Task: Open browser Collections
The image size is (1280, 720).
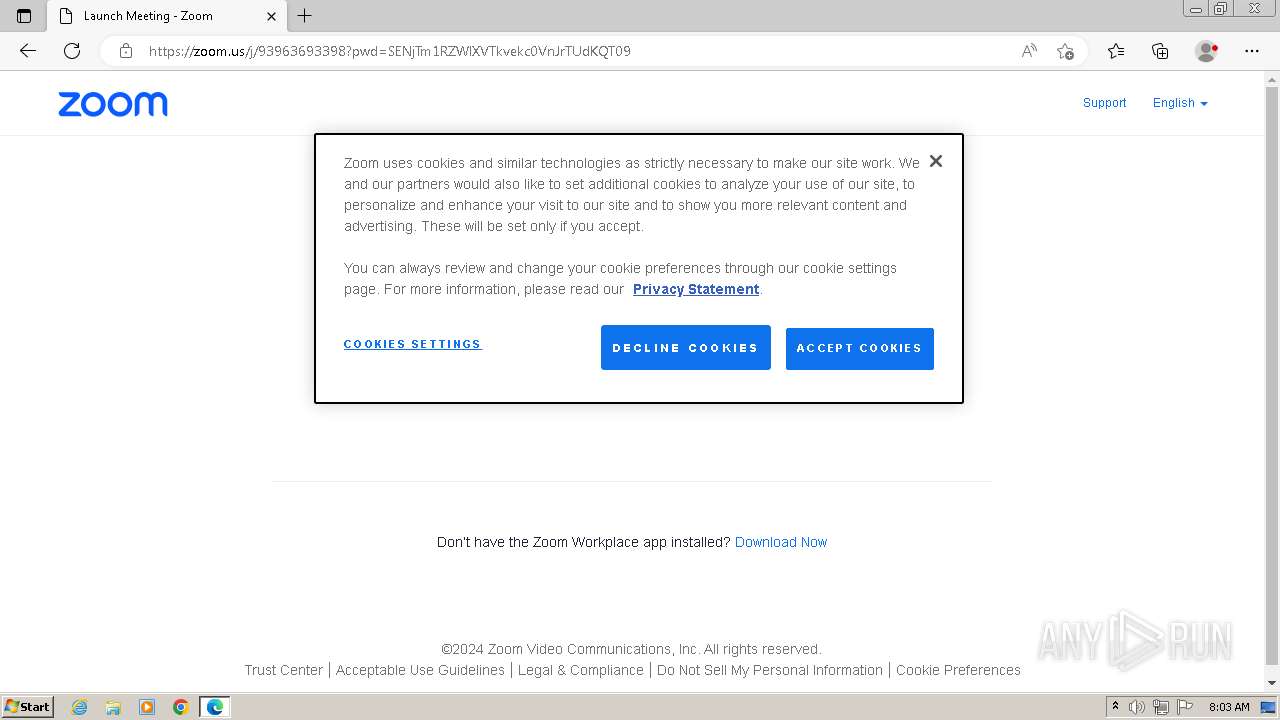Action: (1160, 51)
